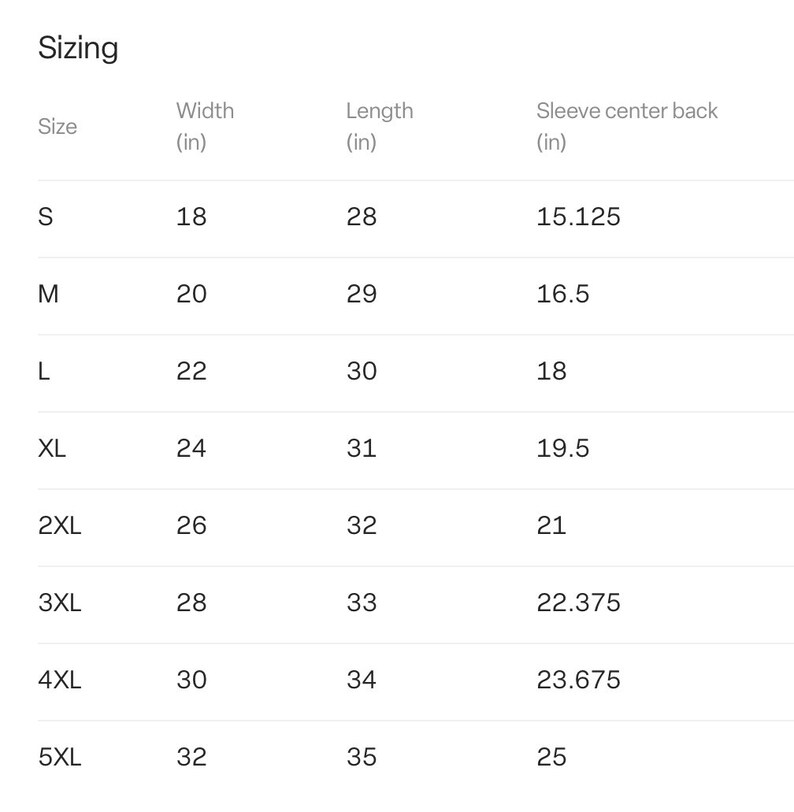Viewport: 794px width, 812px height.
Task: Click the Length (in) column header
Action: click(380, 126)
